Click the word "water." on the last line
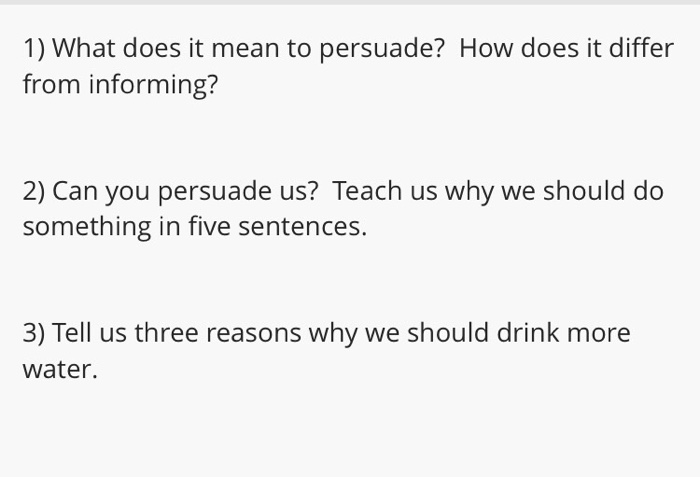 (60, 370)
